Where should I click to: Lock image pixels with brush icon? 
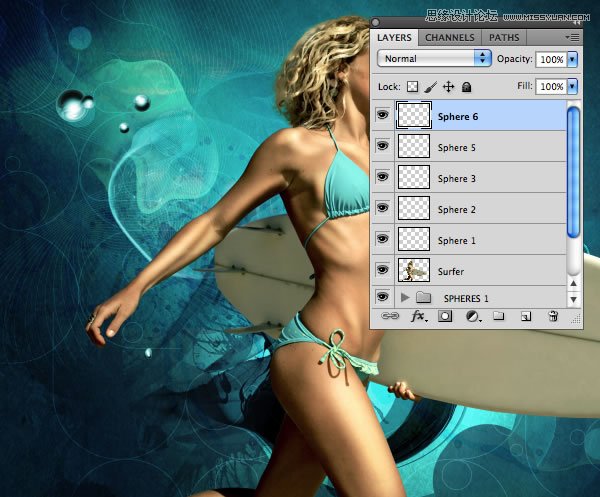coord(430,87)
